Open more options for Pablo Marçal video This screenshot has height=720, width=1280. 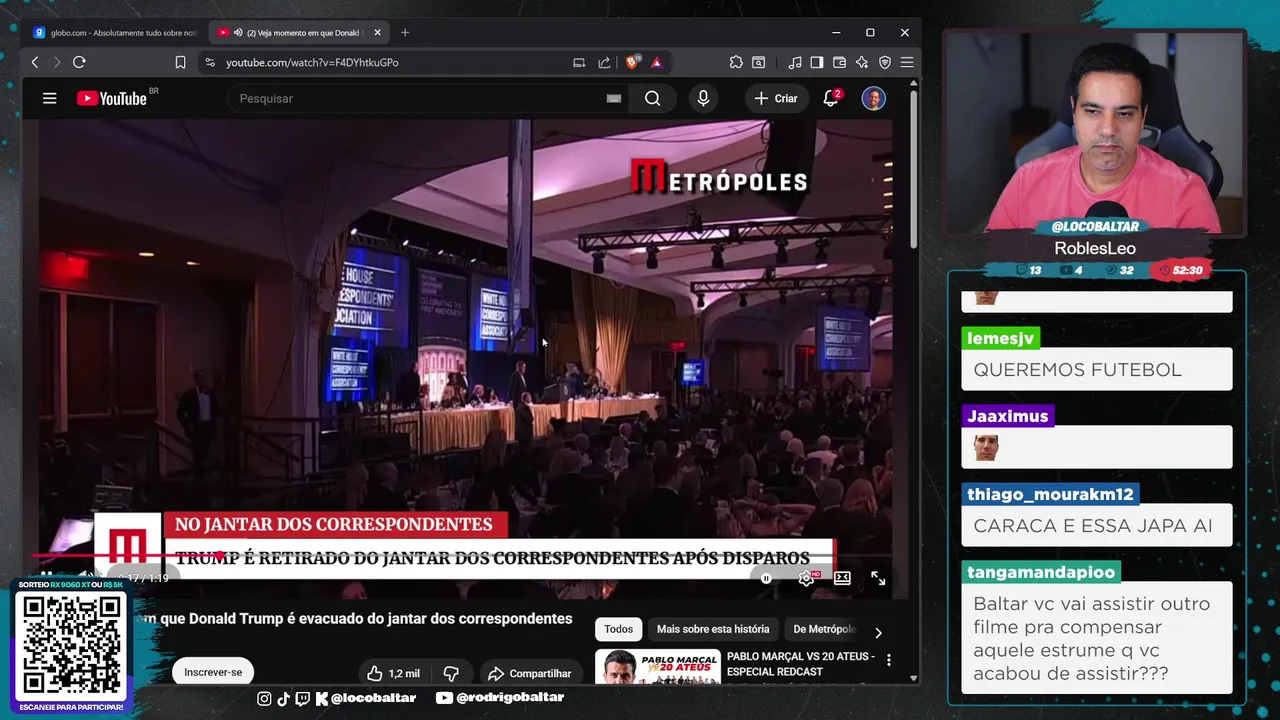(x=888, y=661)
